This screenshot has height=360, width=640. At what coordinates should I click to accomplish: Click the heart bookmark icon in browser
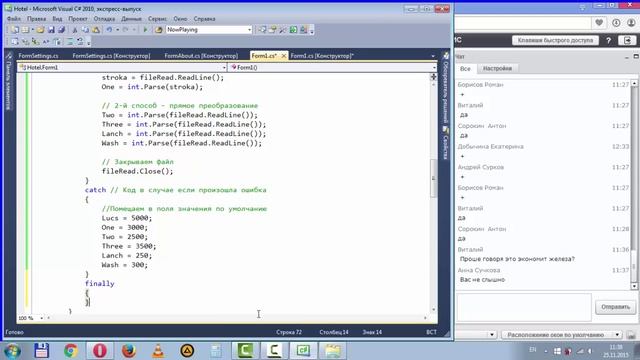point(599,22)
